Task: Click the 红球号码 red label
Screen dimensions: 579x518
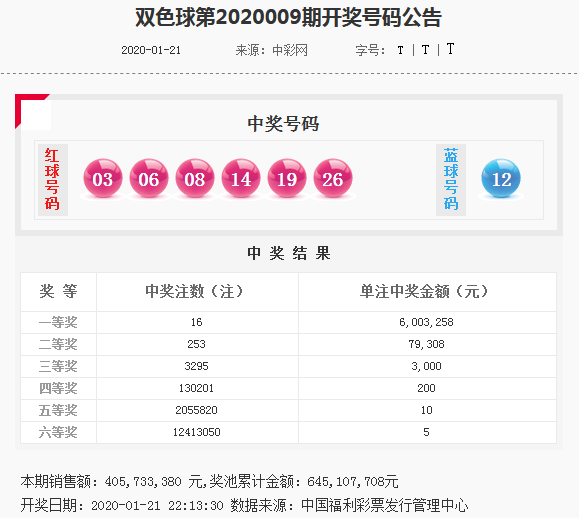Action: tap(52, 180)
